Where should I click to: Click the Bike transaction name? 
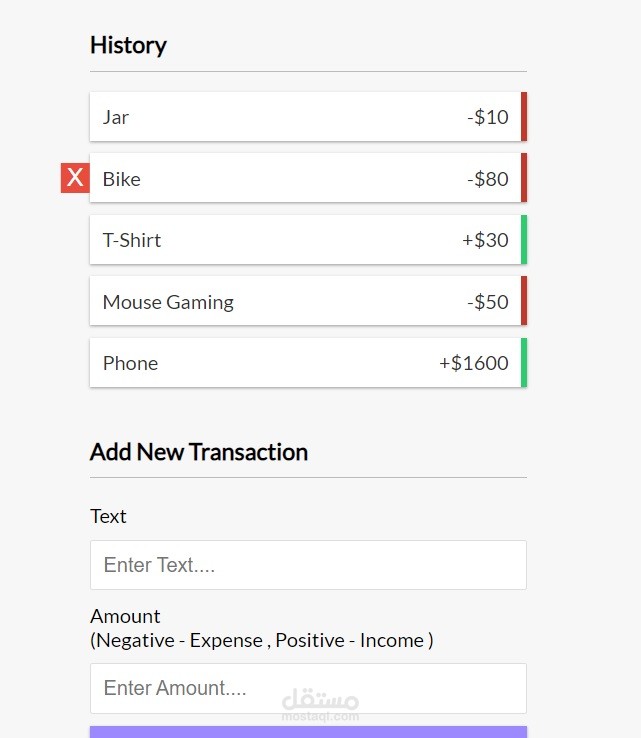tap(121, 179)
